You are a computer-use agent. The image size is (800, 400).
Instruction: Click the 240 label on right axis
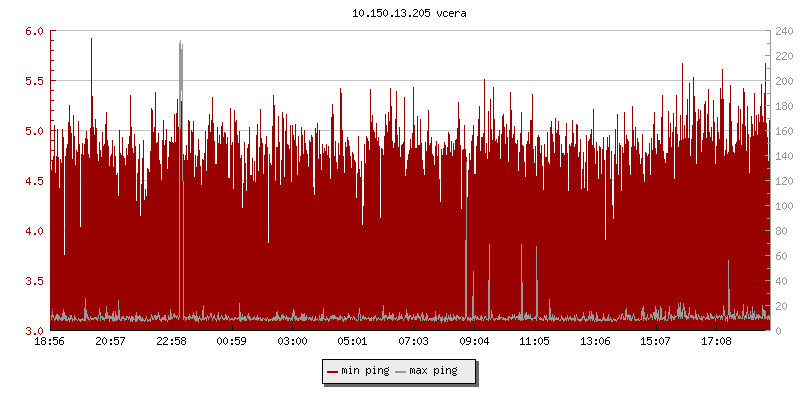(x=784, y=31)
